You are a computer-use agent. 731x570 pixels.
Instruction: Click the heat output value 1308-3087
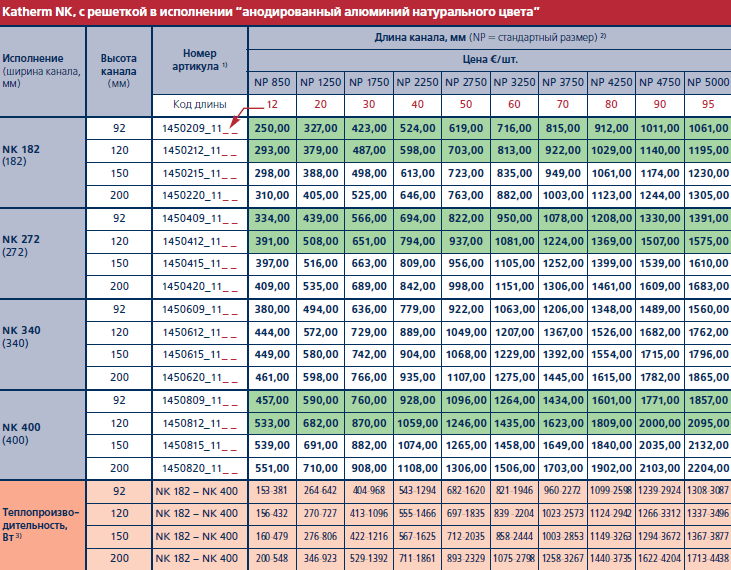tap(708, 491)
